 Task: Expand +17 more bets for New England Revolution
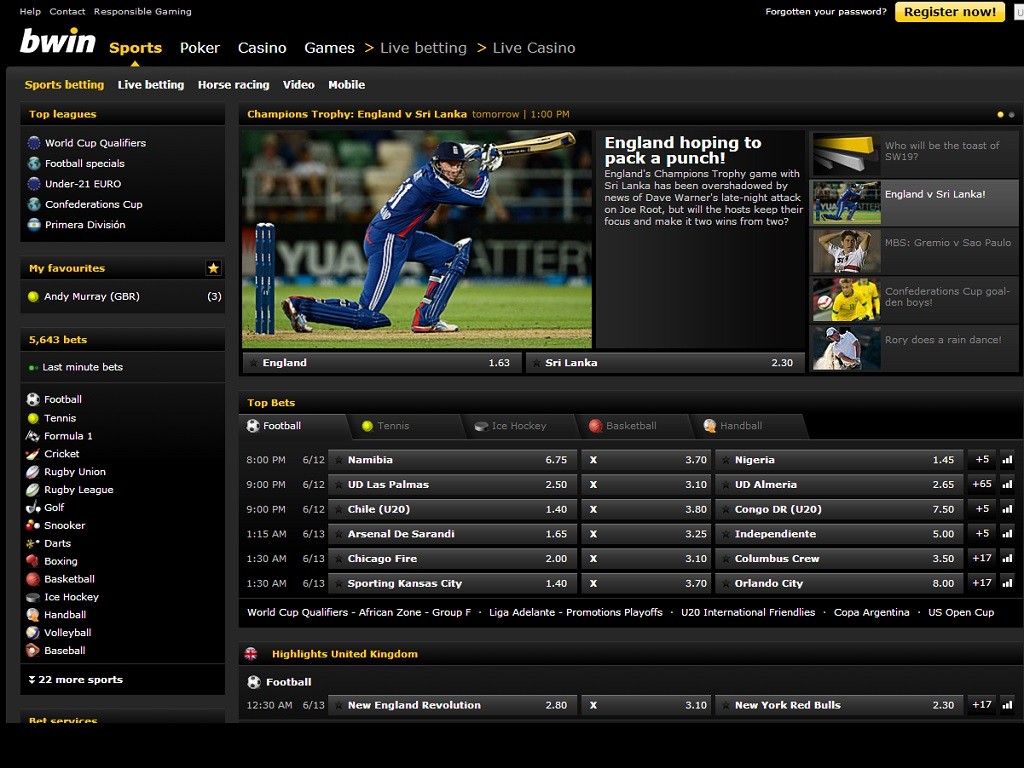(x=982, y=705)
